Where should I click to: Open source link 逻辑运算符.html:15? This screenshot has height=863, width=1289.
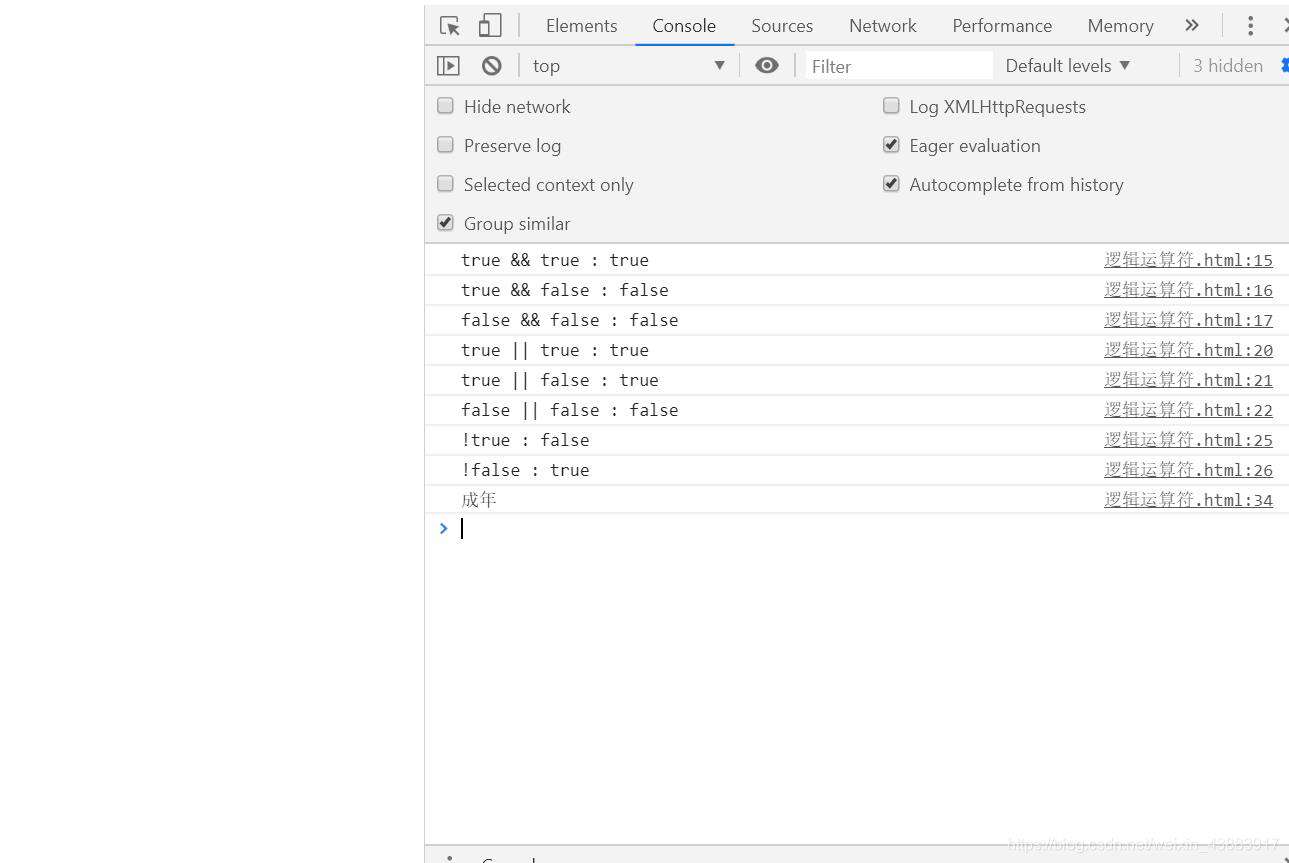click(x=1188, y=260)
